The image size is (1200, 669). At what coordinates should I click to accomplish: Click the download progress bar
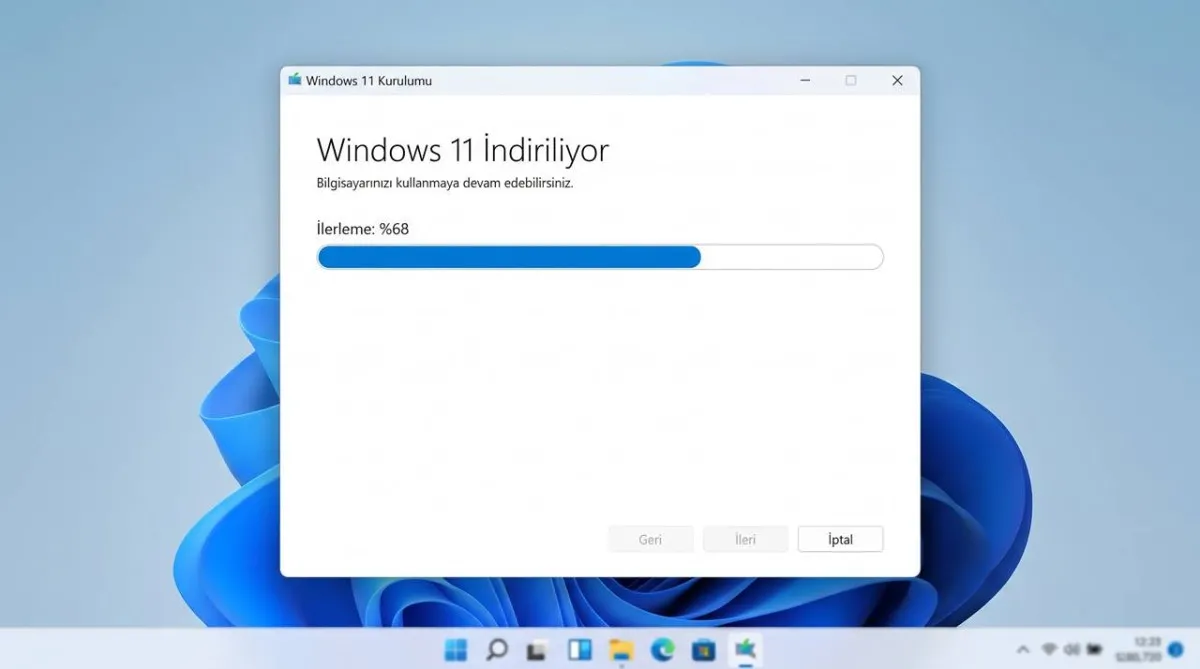(600, 257)
